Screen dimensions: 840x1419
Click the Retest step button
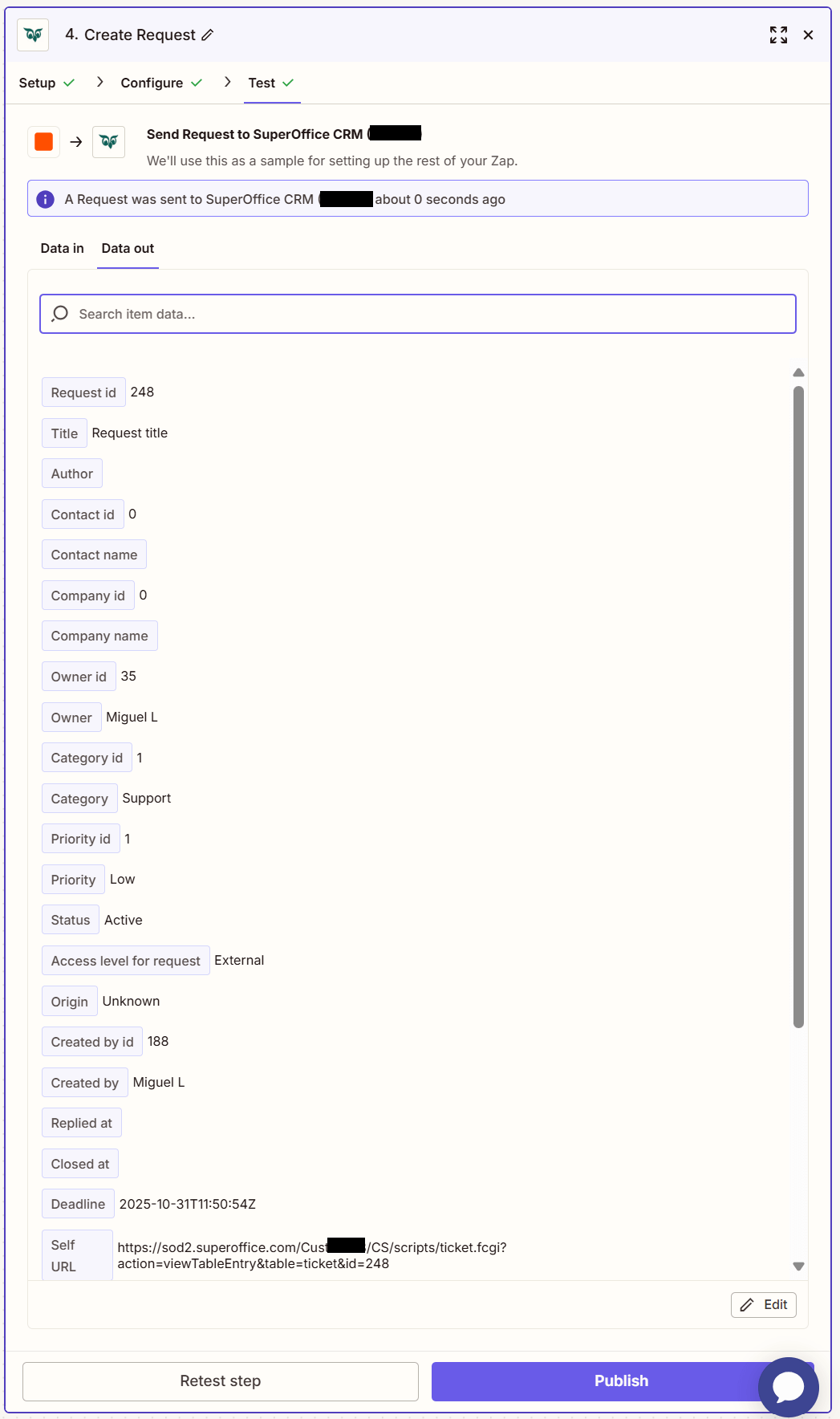[221, 1380]
